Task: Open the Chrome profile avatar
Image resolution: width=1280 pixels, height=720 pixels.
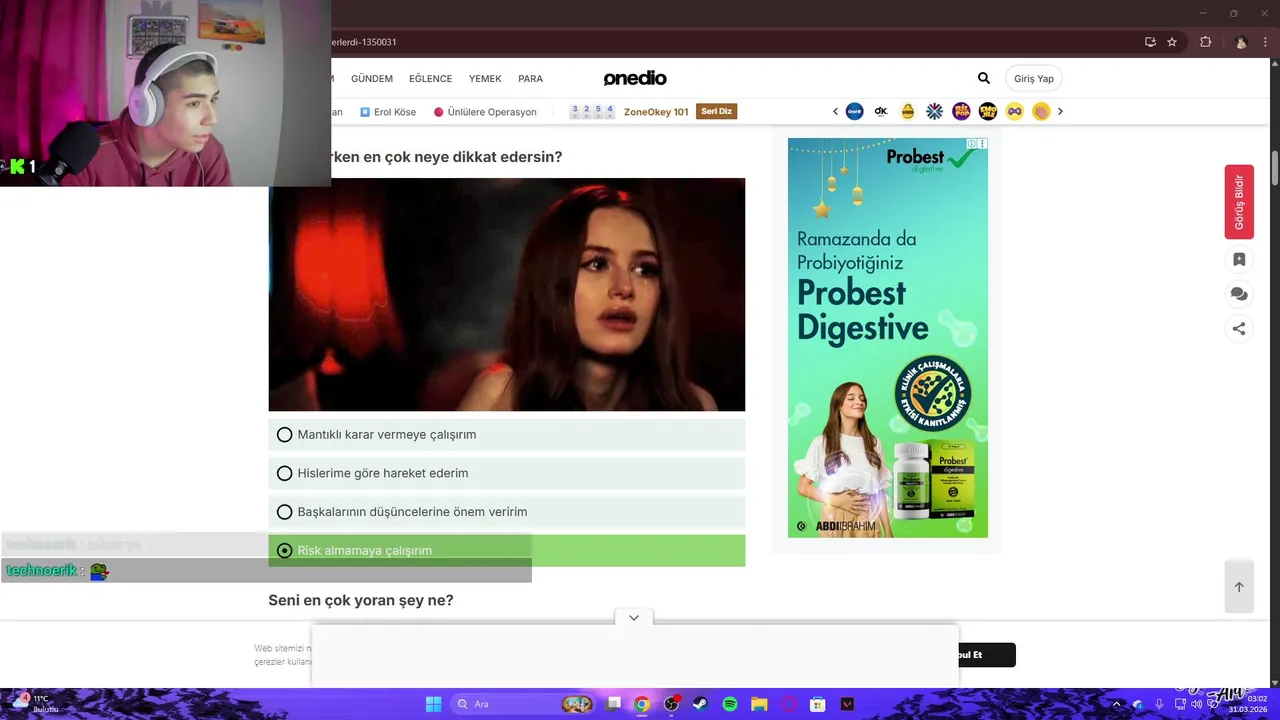Action: [1241, 42]
